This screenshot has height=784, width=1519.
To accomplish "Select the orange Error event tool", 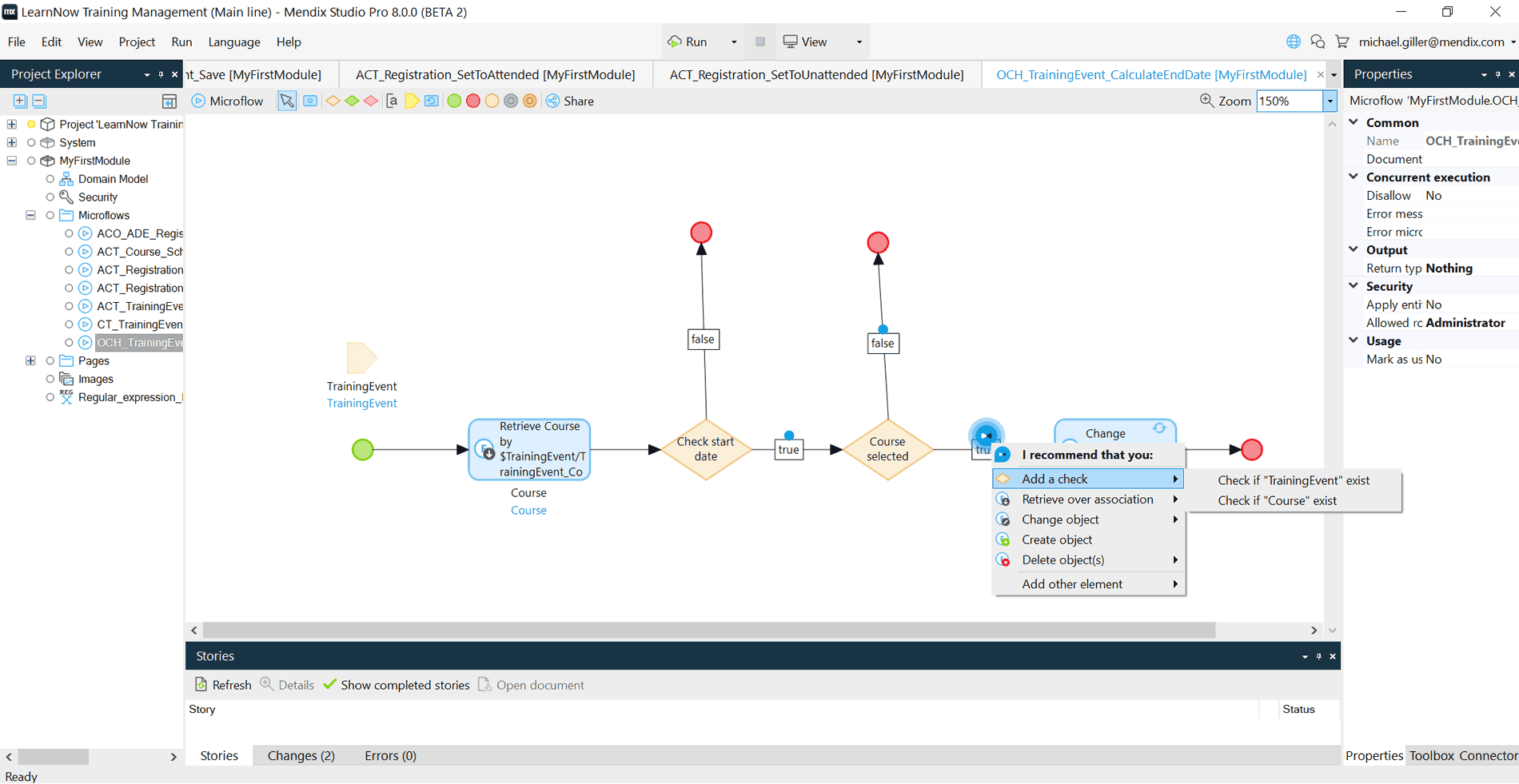I will pyautogui.click(x=492, y=101).
